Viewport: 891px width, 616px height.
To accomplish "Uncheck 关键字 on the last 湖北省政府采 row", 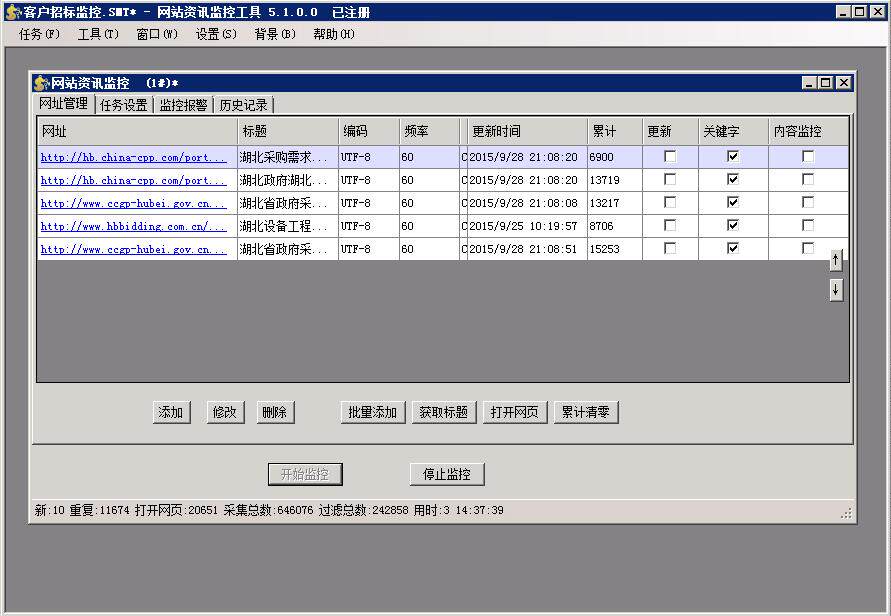I will click(x=733, y=249).
